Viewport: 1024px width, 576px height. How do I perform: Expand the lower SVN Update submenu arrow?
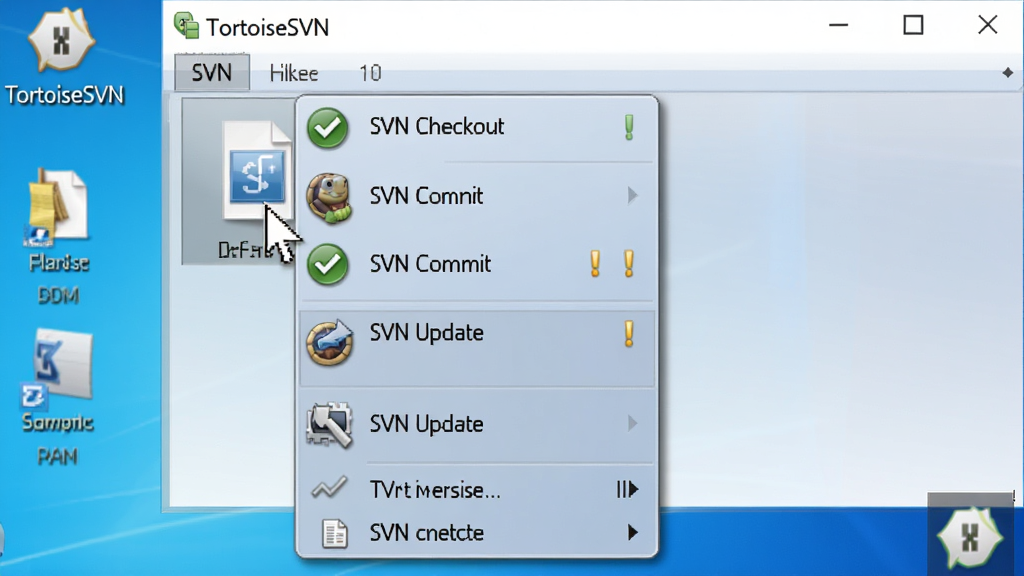pyautogui.click(x=632, y=423)
